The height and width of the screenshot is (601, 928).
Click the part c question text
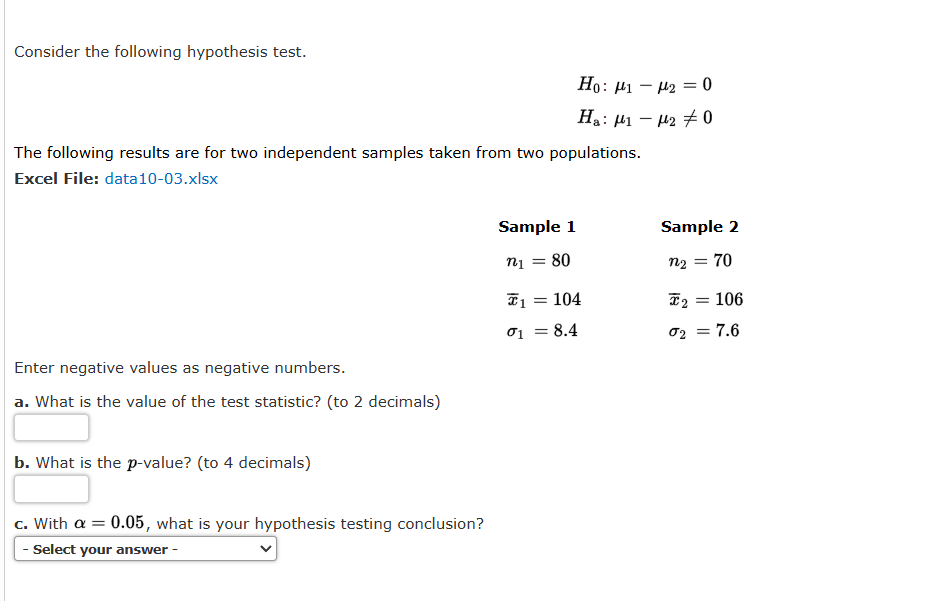248,523
